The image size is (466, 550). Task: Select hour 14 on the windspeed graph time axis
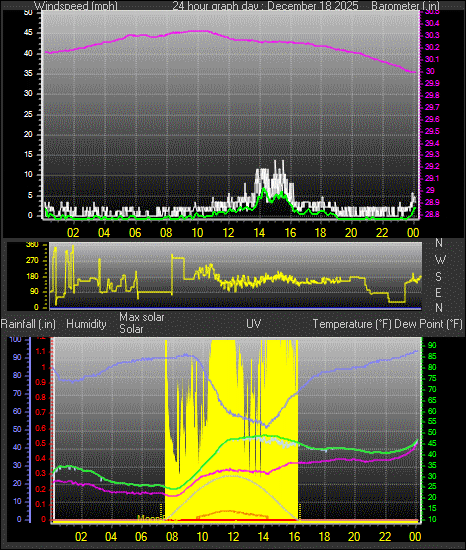click(x=259, y=233)
